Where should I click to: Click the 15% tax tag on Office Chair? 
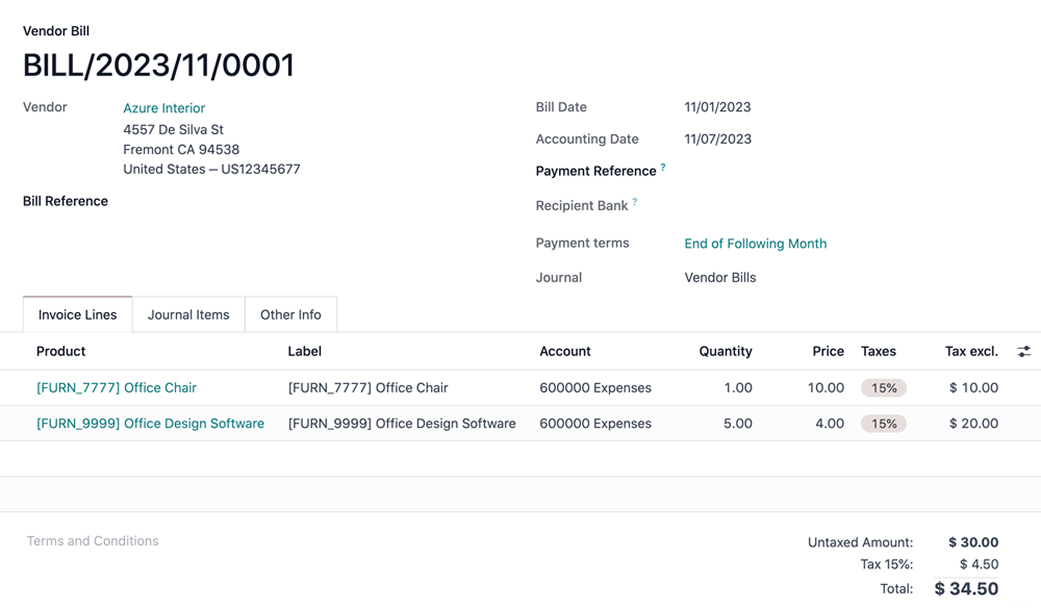click(883, 388)
